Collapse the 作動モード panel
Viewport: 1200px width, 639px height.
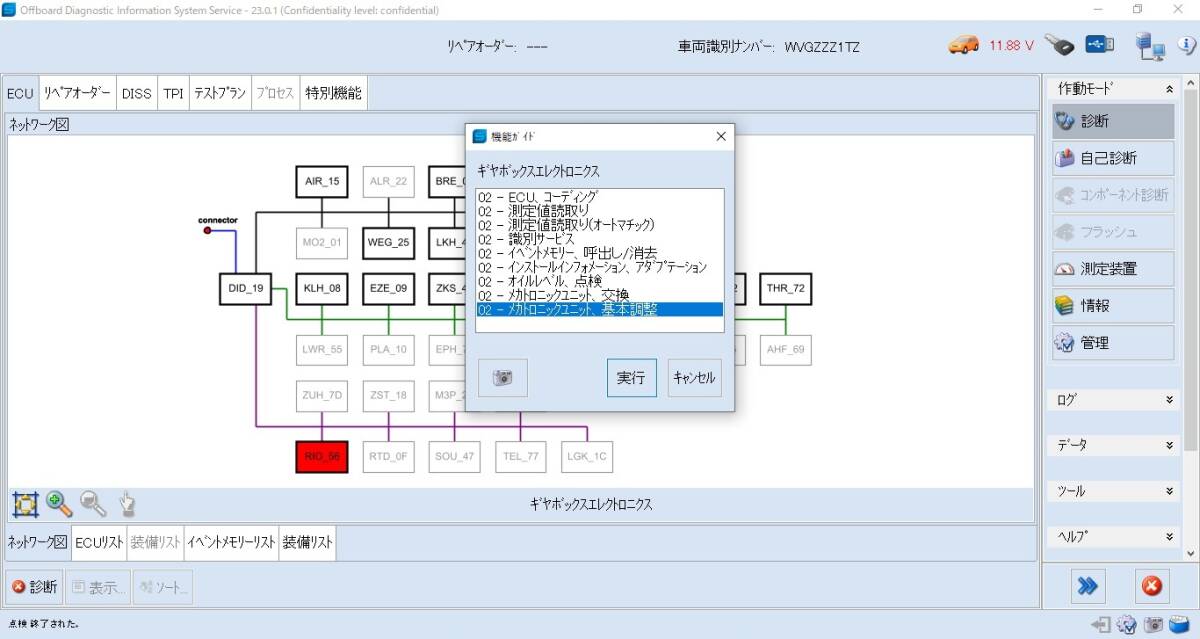coord(1170,89)
